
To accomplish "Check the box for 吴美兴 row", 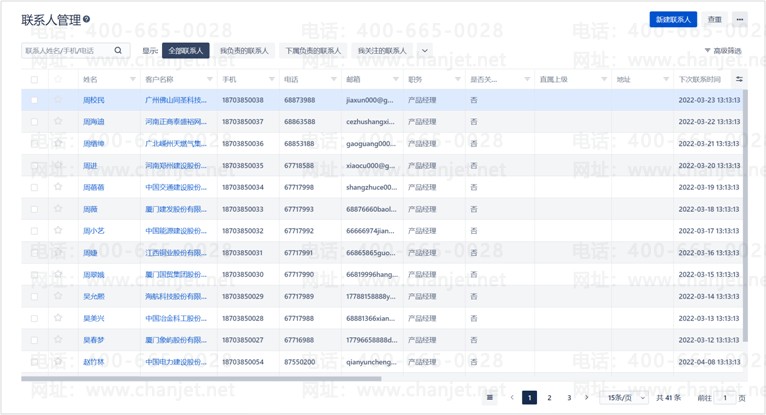I will coord(34,318).
